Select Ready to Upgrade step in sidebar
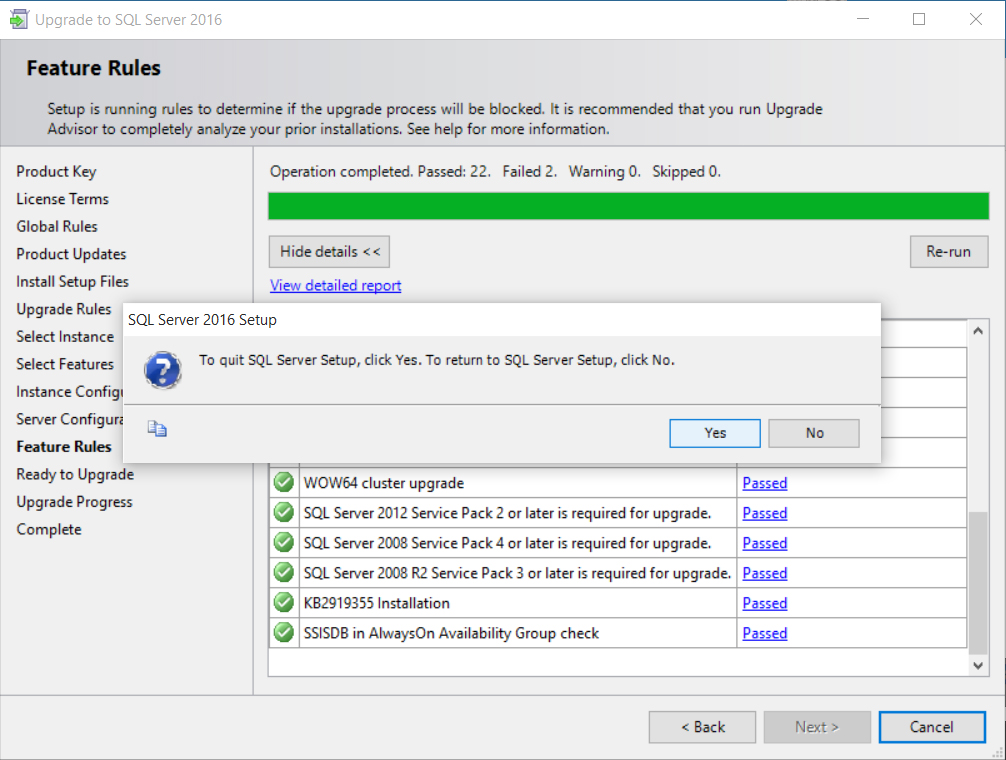The height and width of the screenshot is (760, 1006). pos(75,474)
